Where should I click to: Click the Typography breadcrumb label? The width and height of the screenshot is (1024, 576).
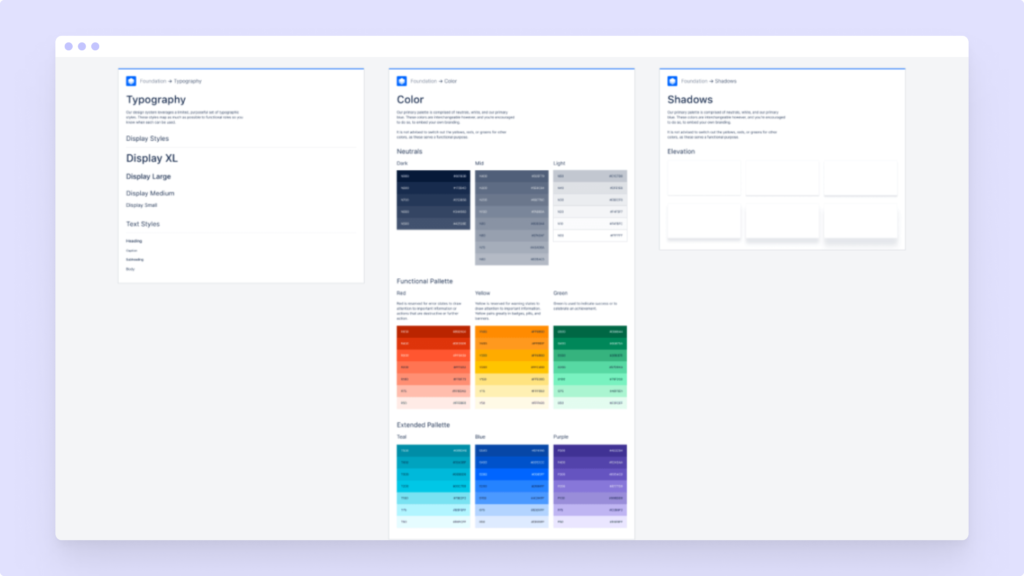(187, 81)
